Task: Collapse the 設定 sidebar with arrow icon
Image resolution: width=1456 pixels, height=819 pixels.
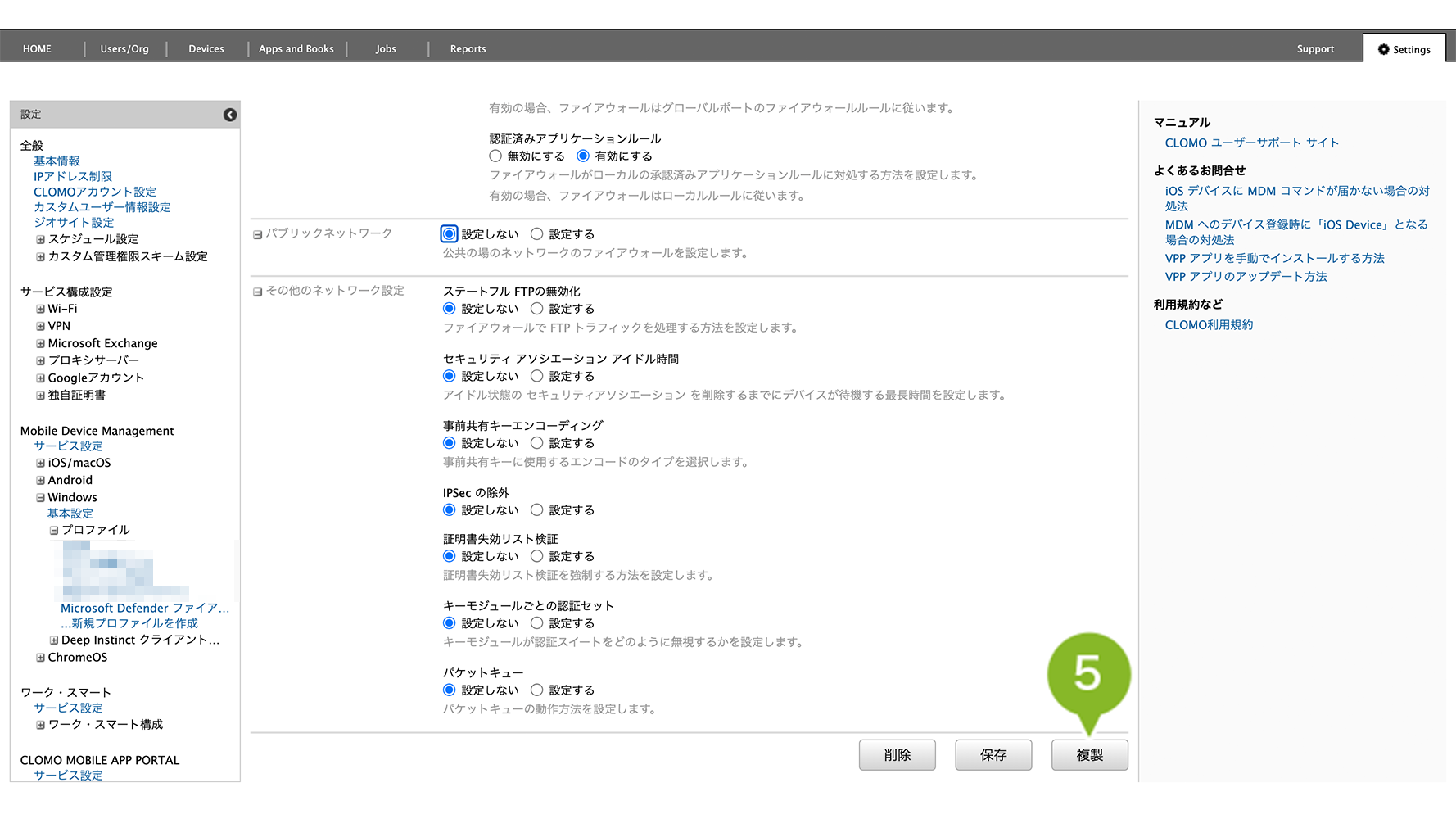Action: tap(230, 115)
